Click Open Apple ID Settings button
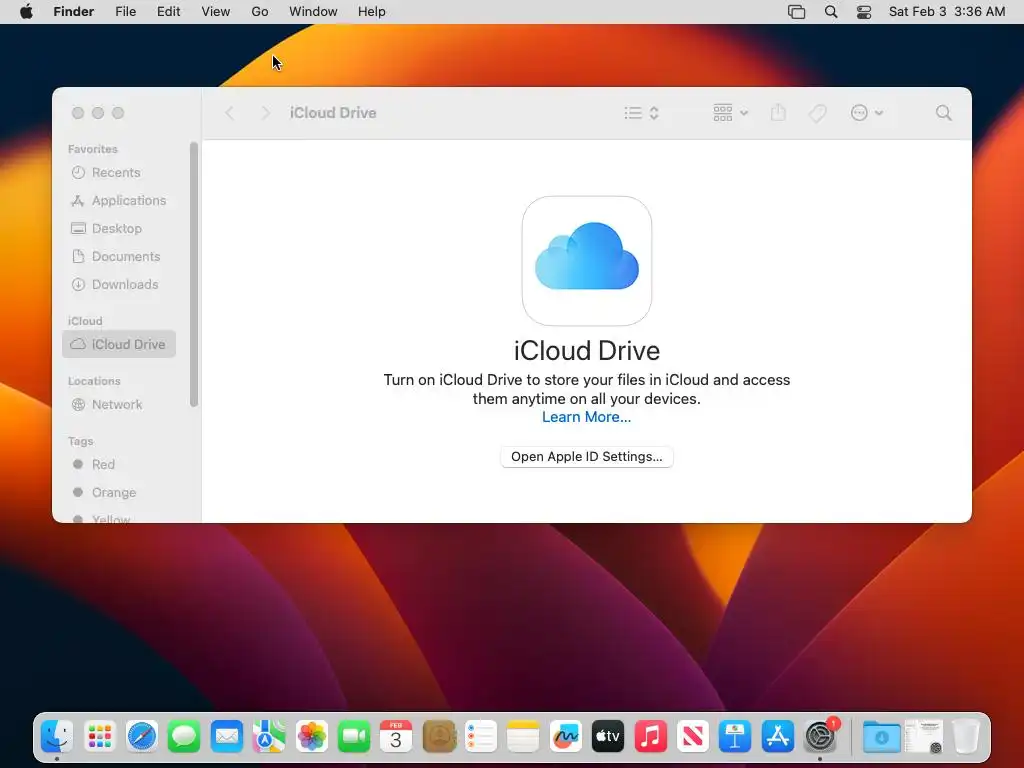1024x768 pixels. 586,456
